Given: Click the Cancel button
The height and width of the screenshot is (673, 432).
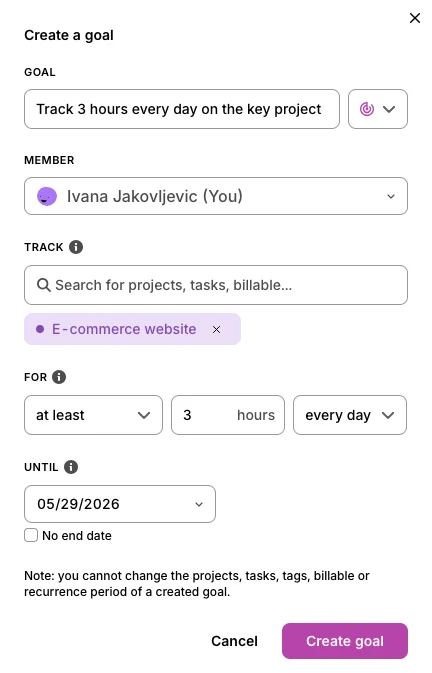Looking at the screenshot, I should [234, 641].
